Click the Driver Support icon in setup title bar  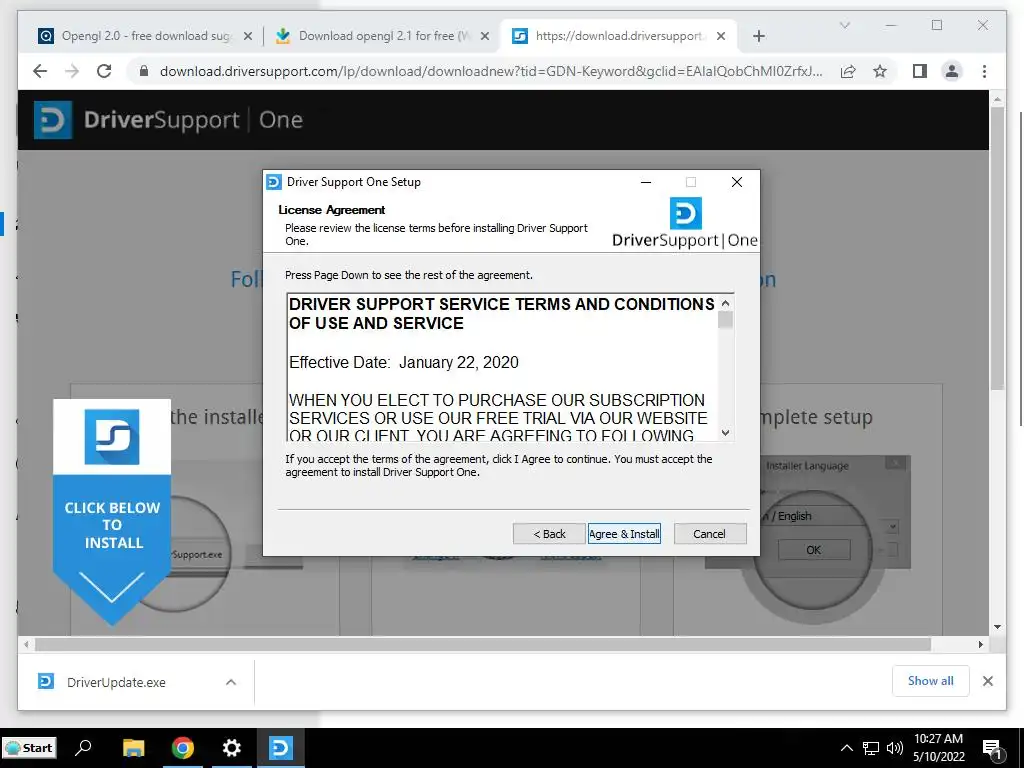[274, 182]
